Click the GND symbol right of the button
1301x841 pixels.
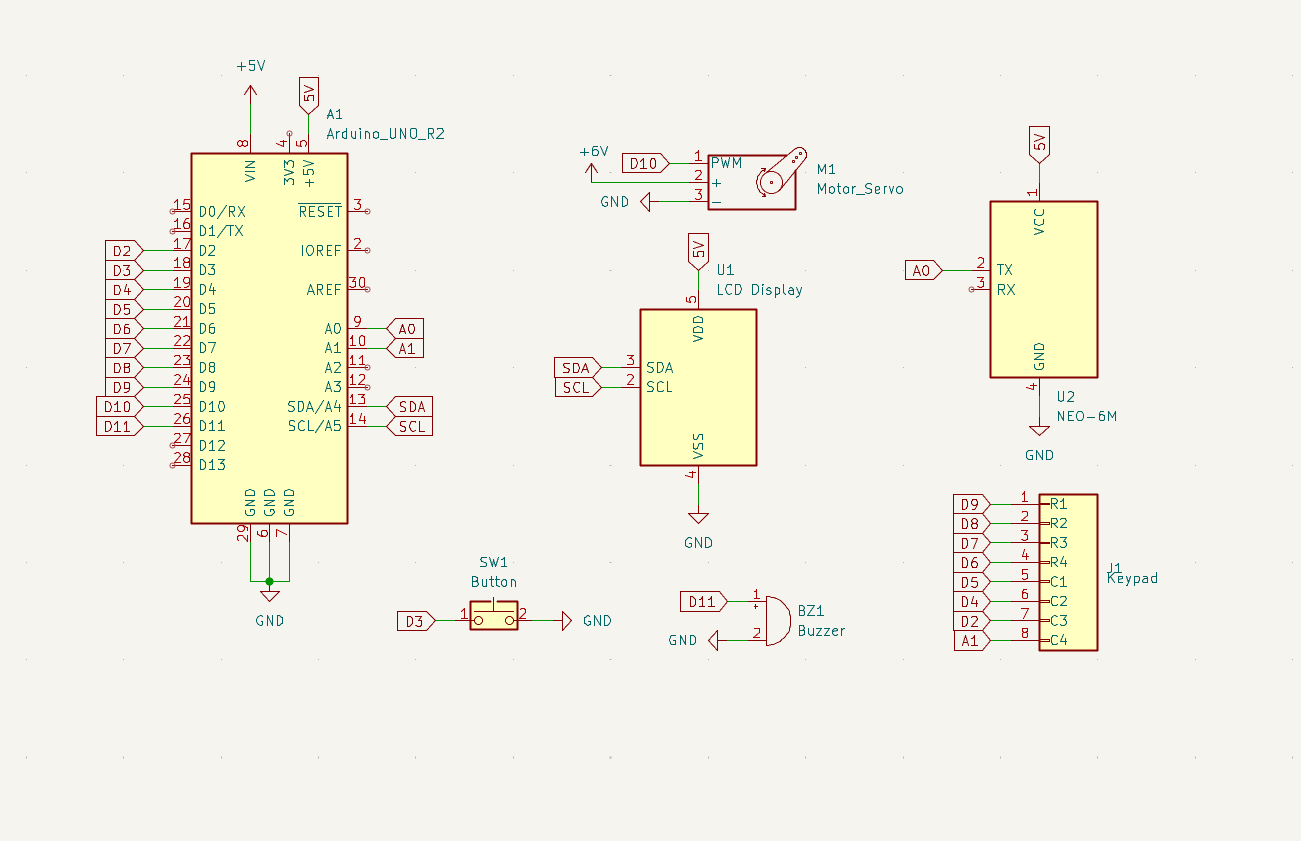point(564,621)
